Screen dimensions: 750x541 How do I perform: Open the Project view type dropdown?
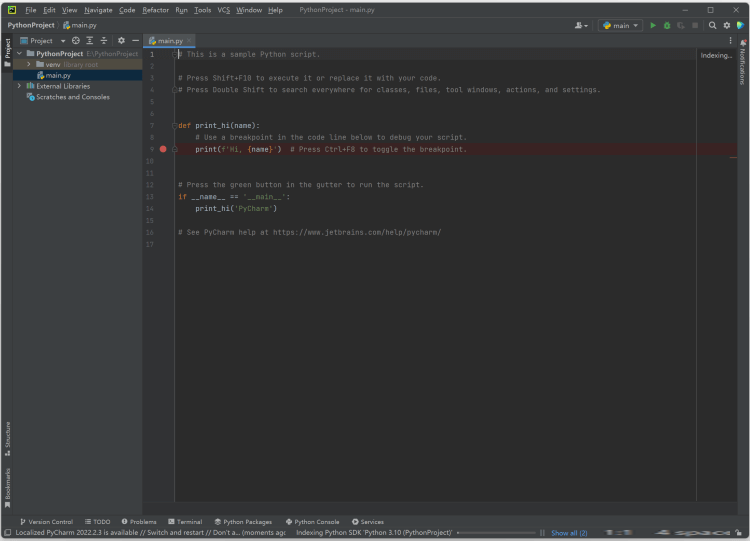pos(43,41)
